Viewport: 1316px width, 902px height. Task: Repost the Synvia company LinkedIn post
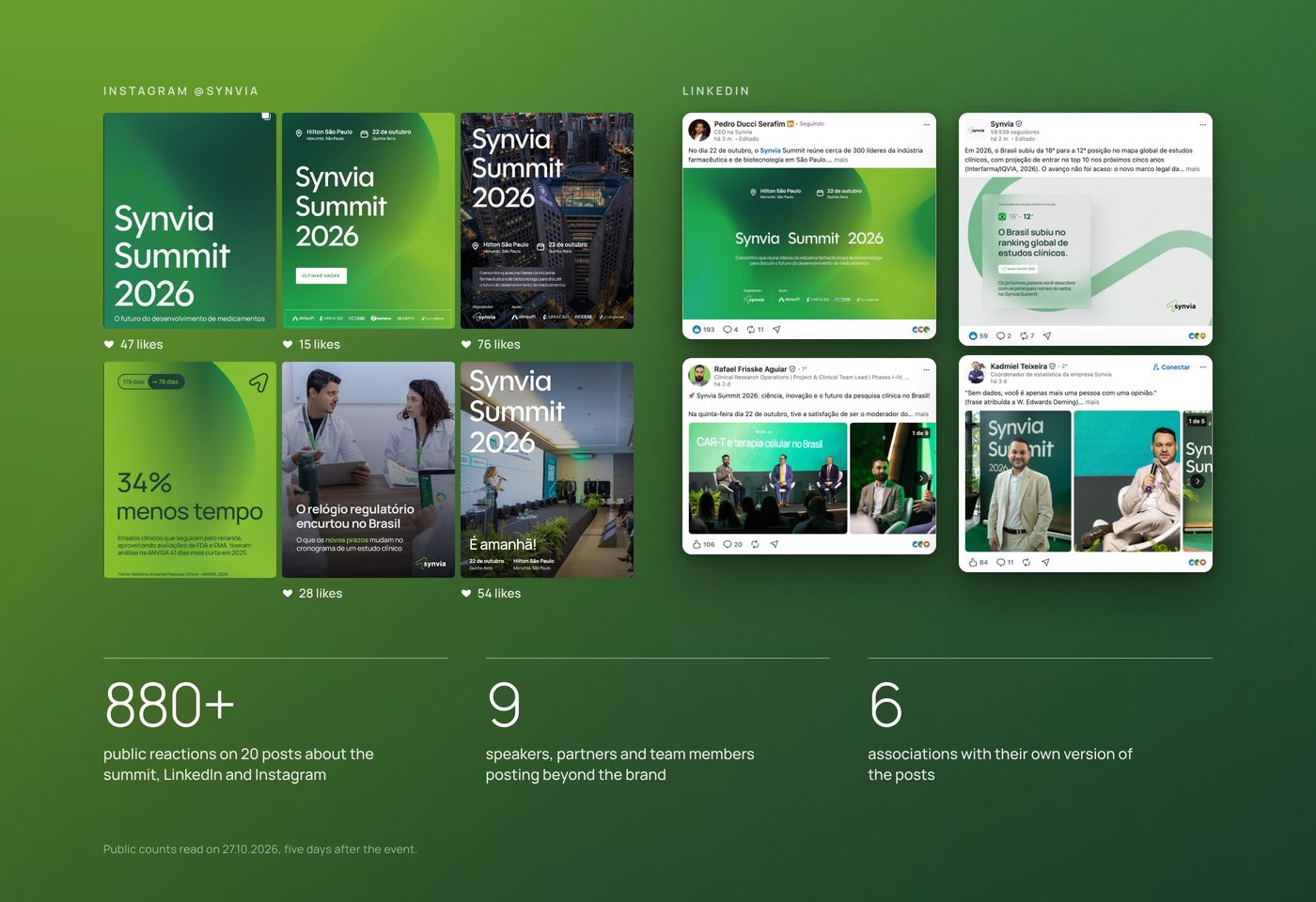click(x=1024, y=335)
